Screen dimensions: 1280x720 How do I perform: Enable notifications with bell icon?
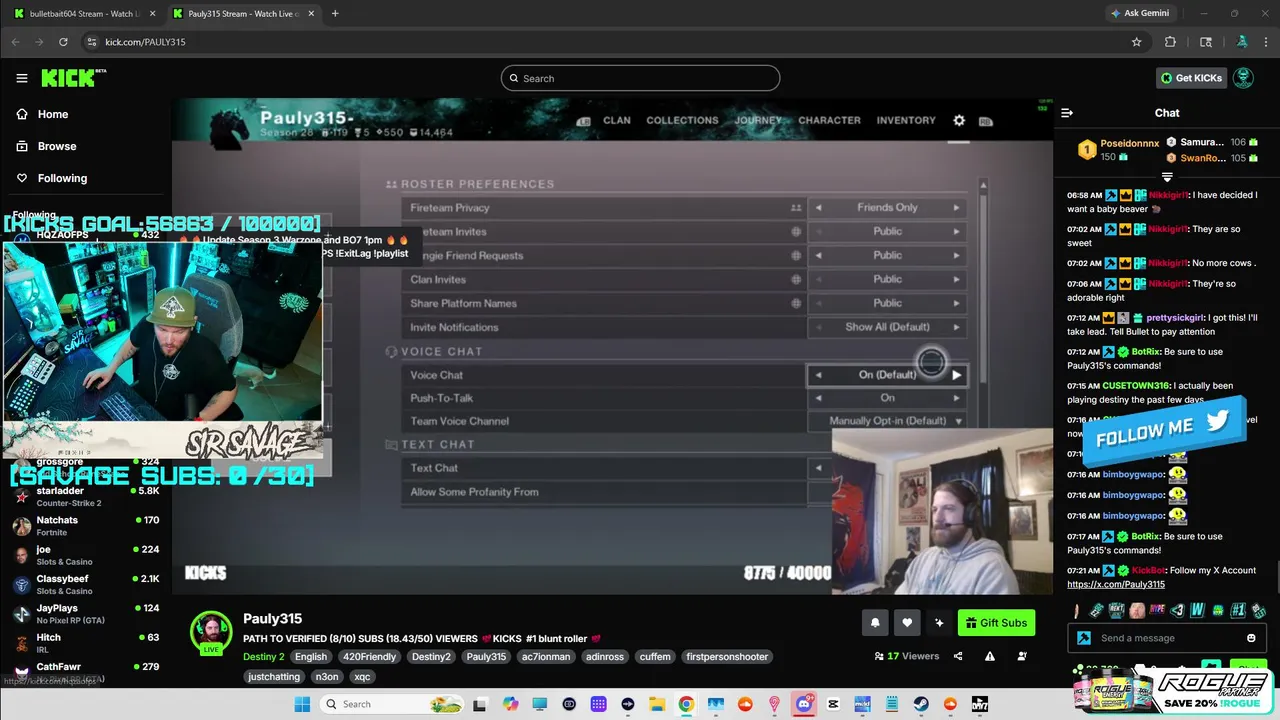point(875,623)
